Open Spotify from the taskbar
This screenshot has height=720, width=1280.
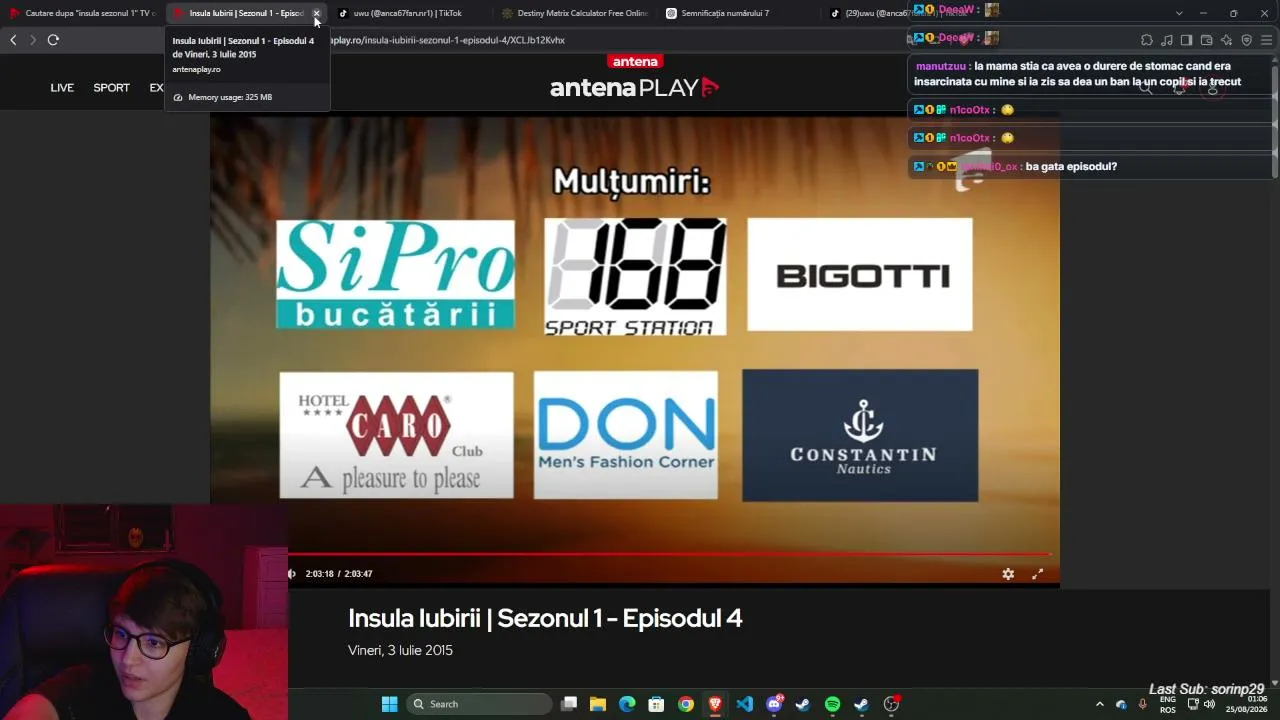tap(832, 704)
